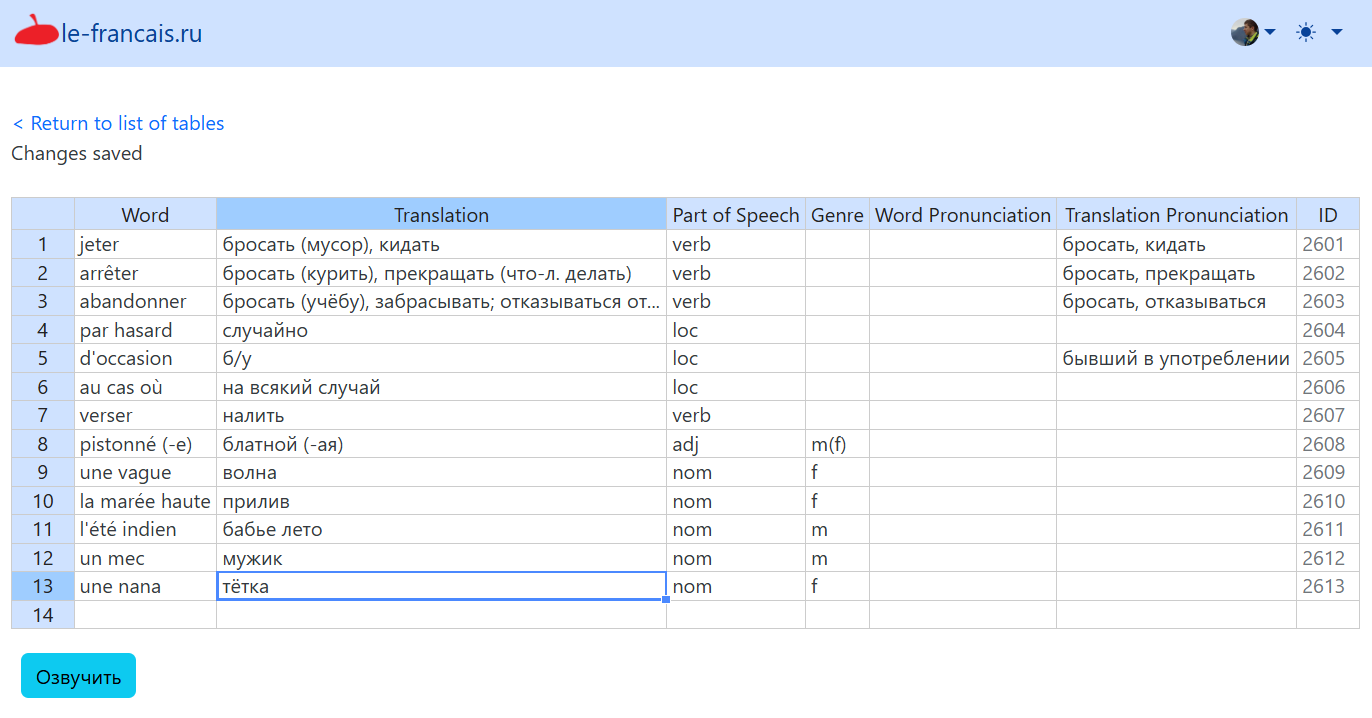Select row header number 1
The width and height of the screenshot is (1372, 718).
[43, 245]
